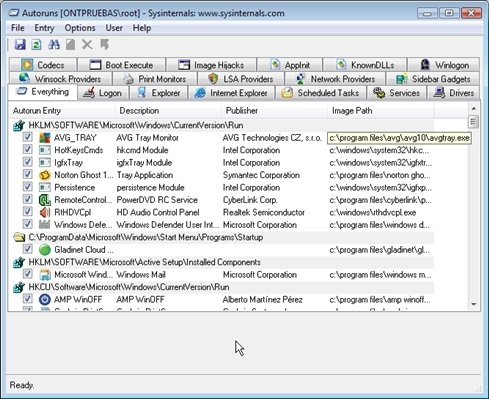Click the Microsoft Windows Mail icon
Screen dimensions: 489x399
(x=45, y=275)
